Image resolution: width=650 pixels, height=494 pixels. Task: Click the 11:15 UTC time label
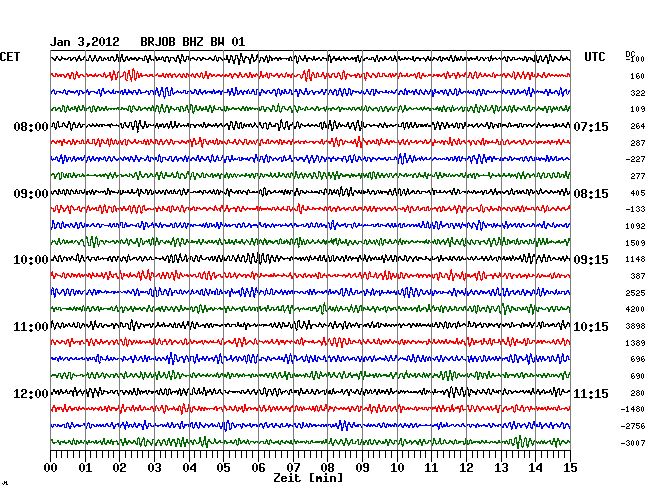[591, 394]
